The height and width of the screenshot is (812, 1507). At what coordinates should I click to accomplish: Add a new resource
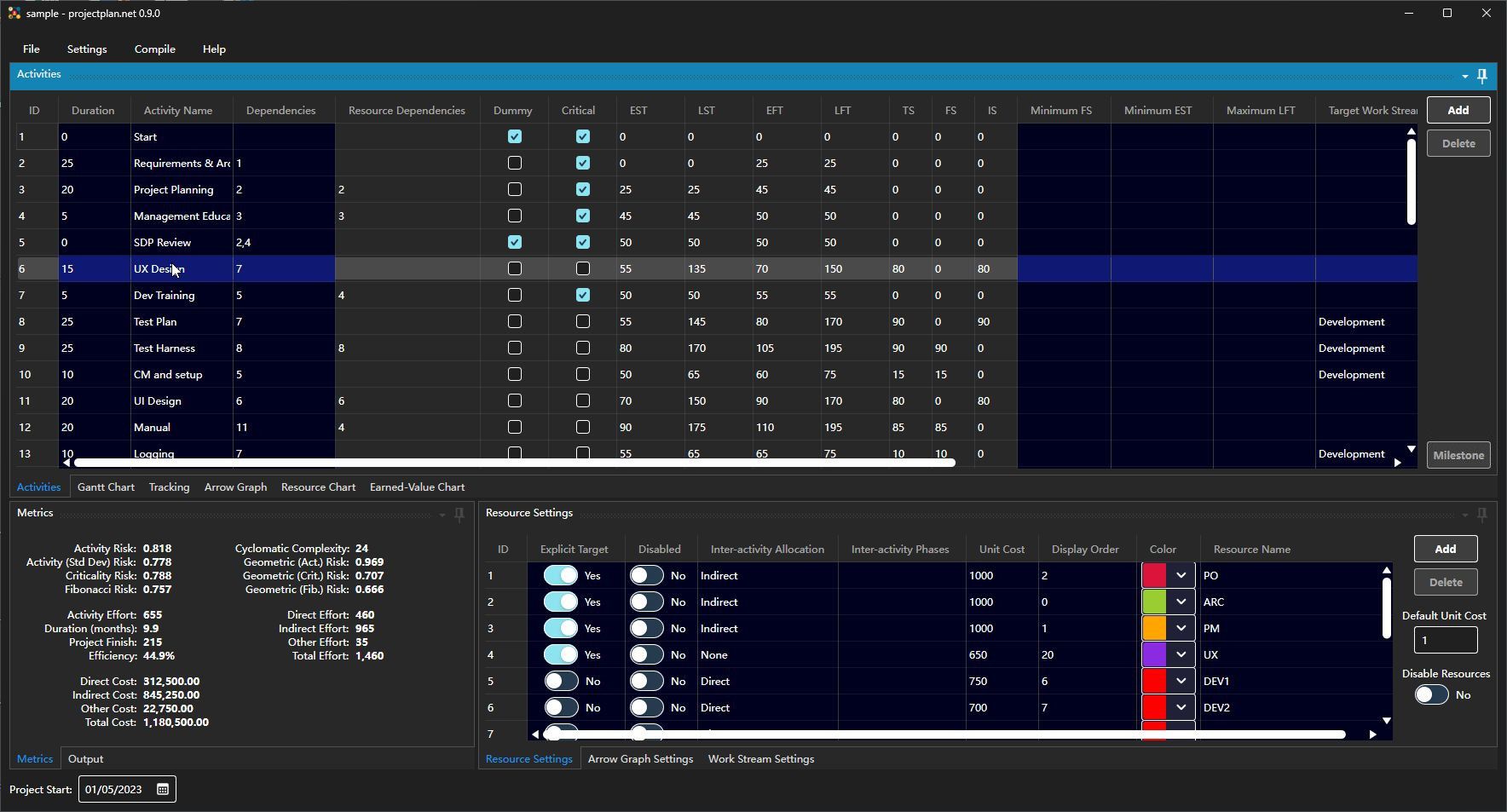coord(1445,549)
